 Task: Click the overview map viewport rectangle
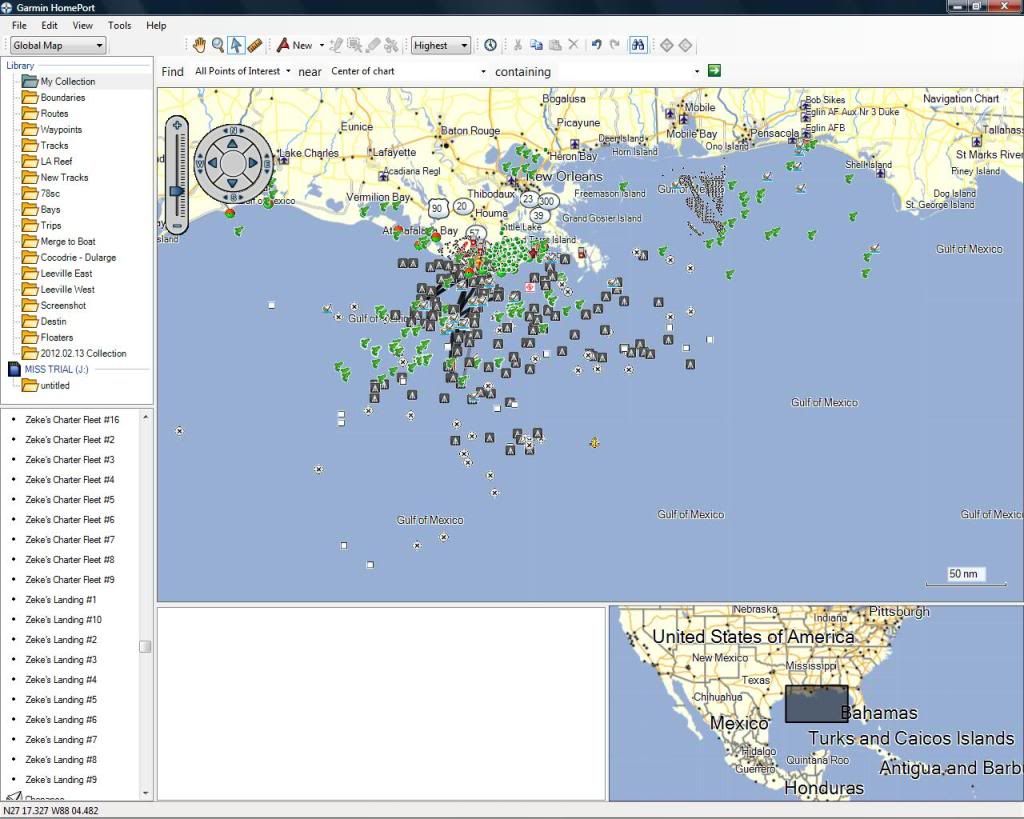click(816, 704)
